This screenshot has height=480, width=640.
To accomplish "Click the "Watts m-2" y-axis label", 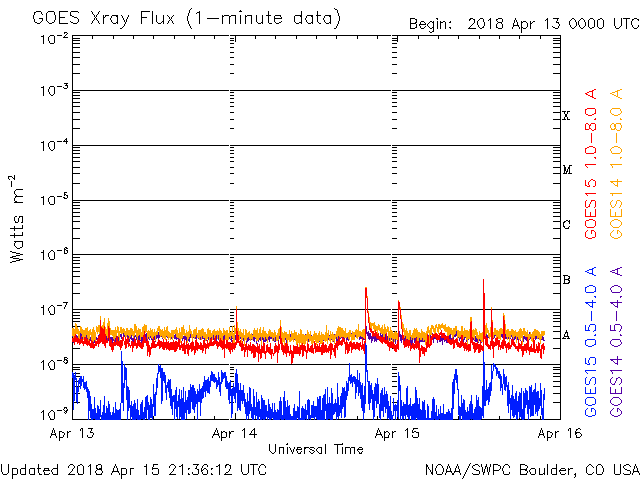I will pos(17,219).
